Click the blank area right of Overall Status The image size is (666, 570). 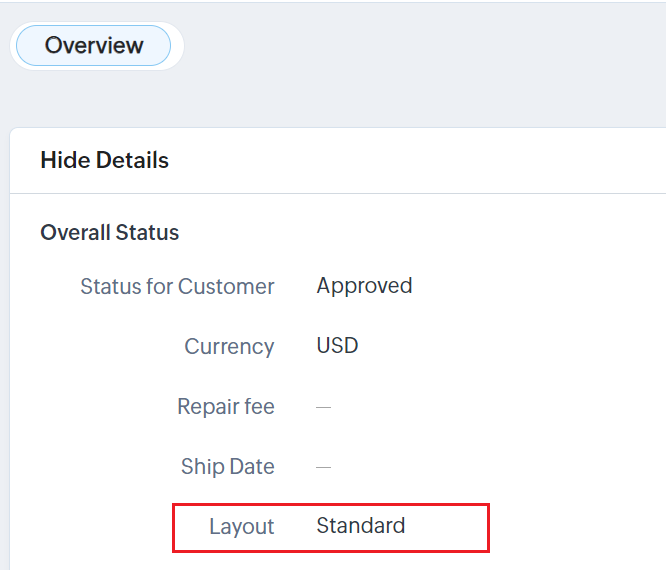[x=420, y=233]
